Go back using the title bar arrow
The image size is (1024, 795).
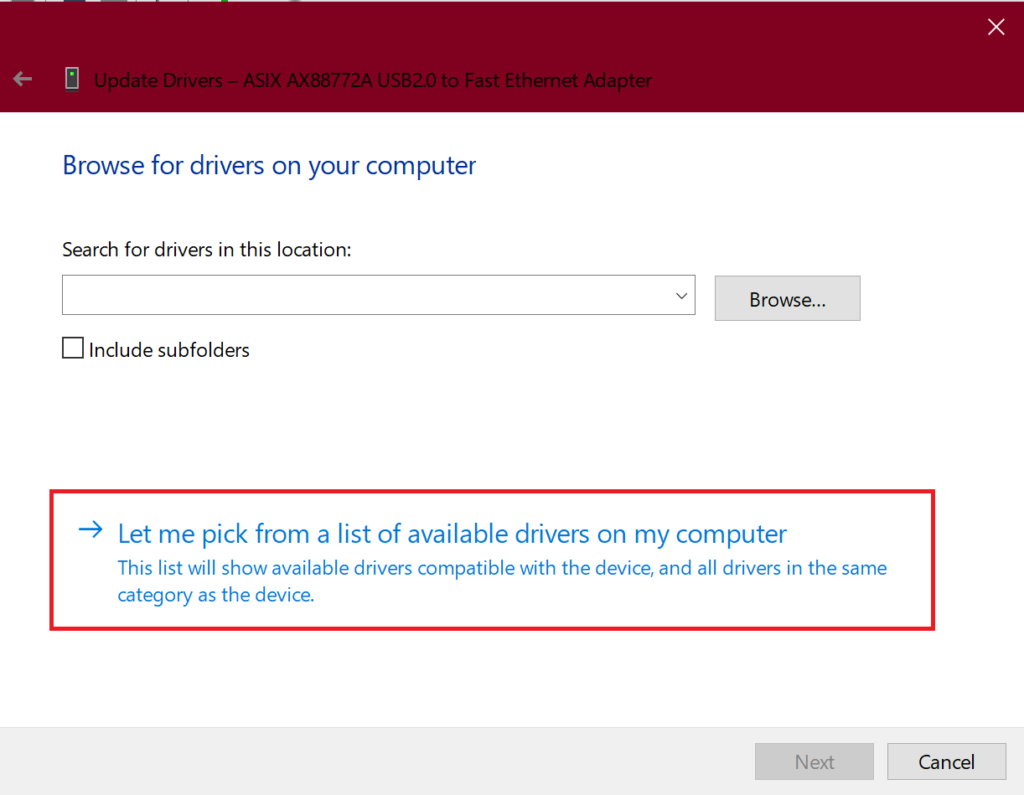click(x=23, y=79)
